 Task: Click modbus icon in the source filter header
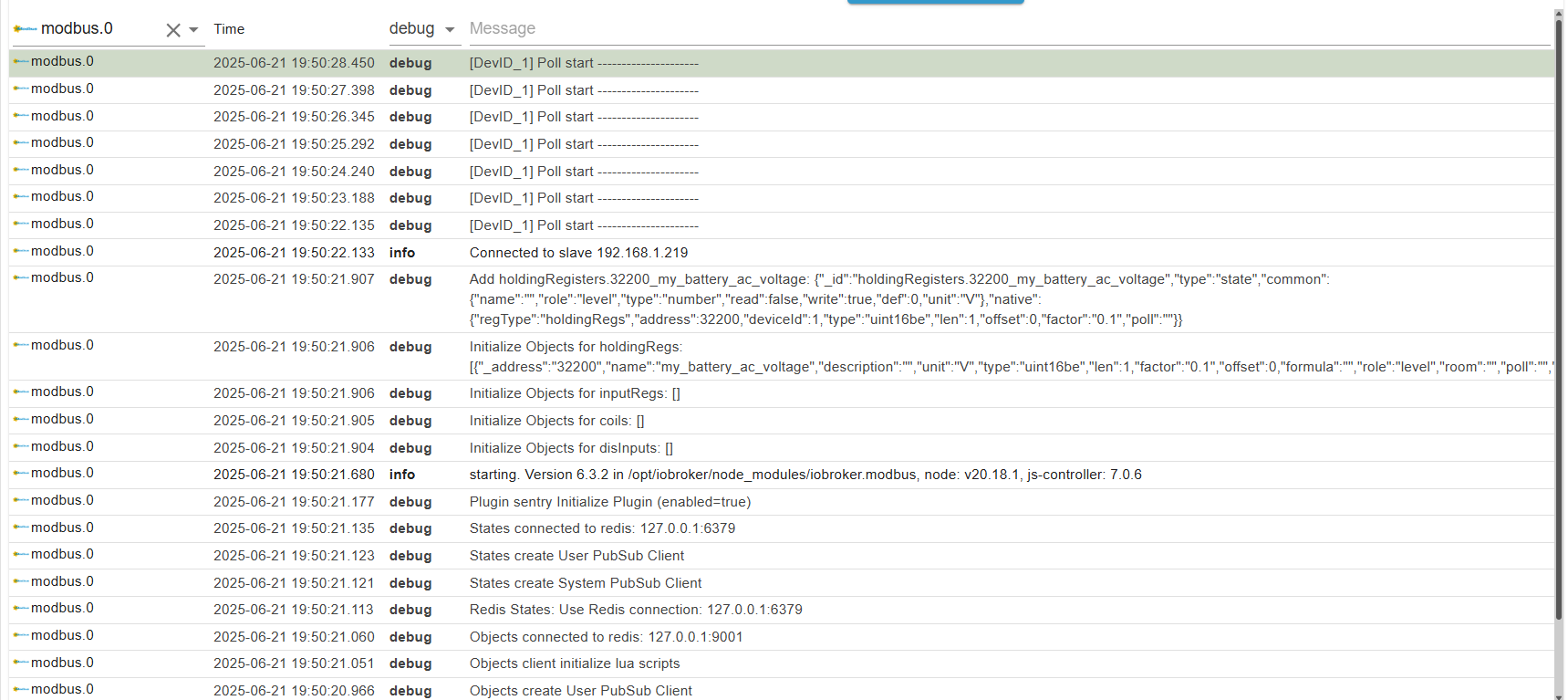click(x=25, y=29)
